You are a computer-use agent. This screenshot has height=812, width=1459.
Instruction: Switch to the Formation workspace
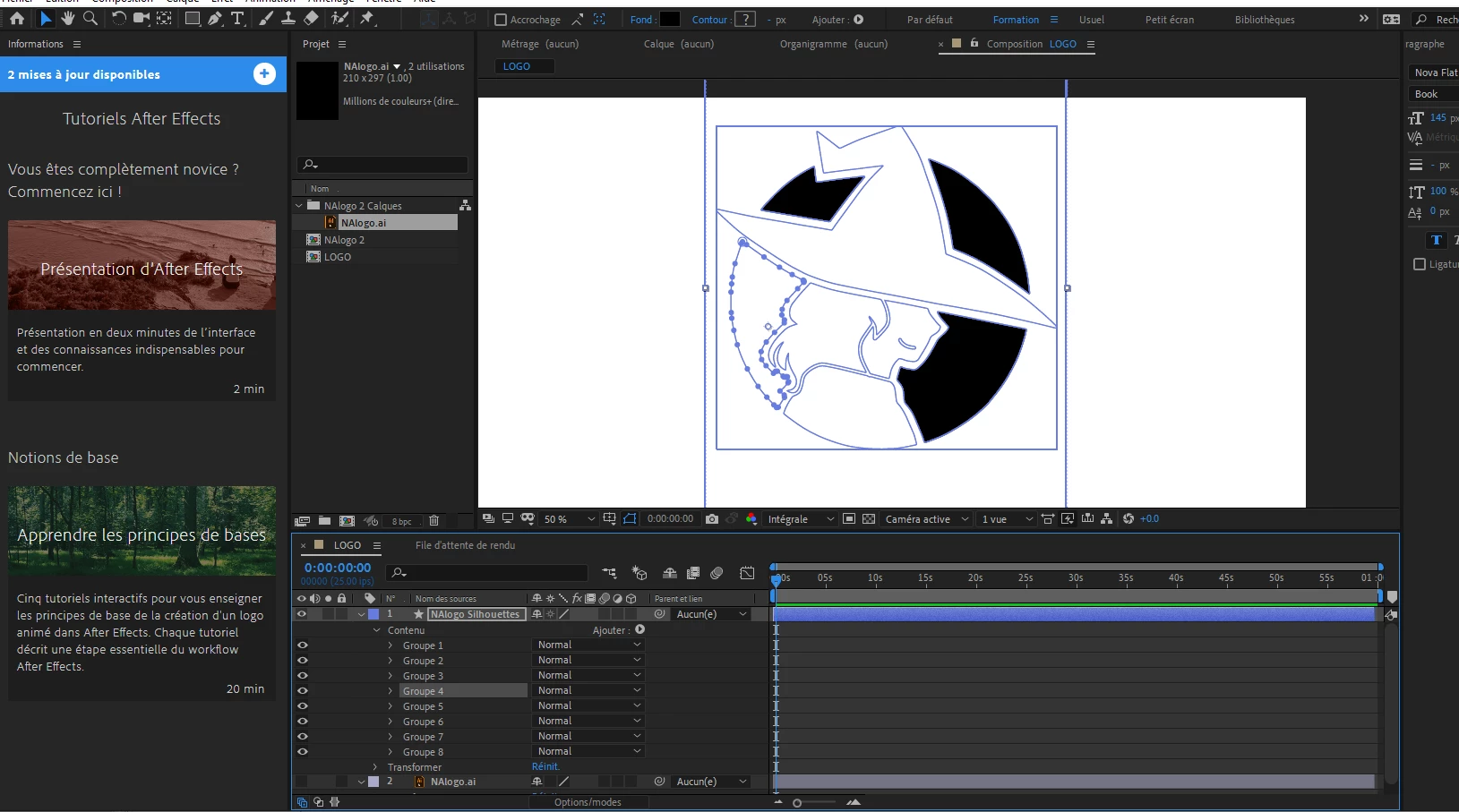pos(1016,20)
